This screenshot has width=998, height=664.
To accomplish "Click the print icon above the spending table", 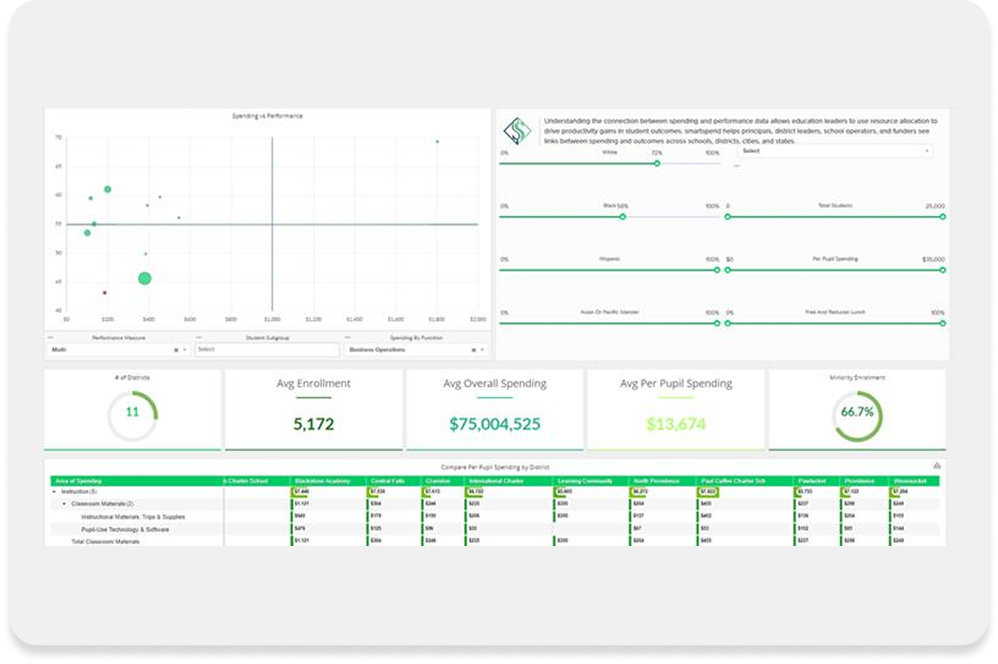I will click(x=936, y=466).
